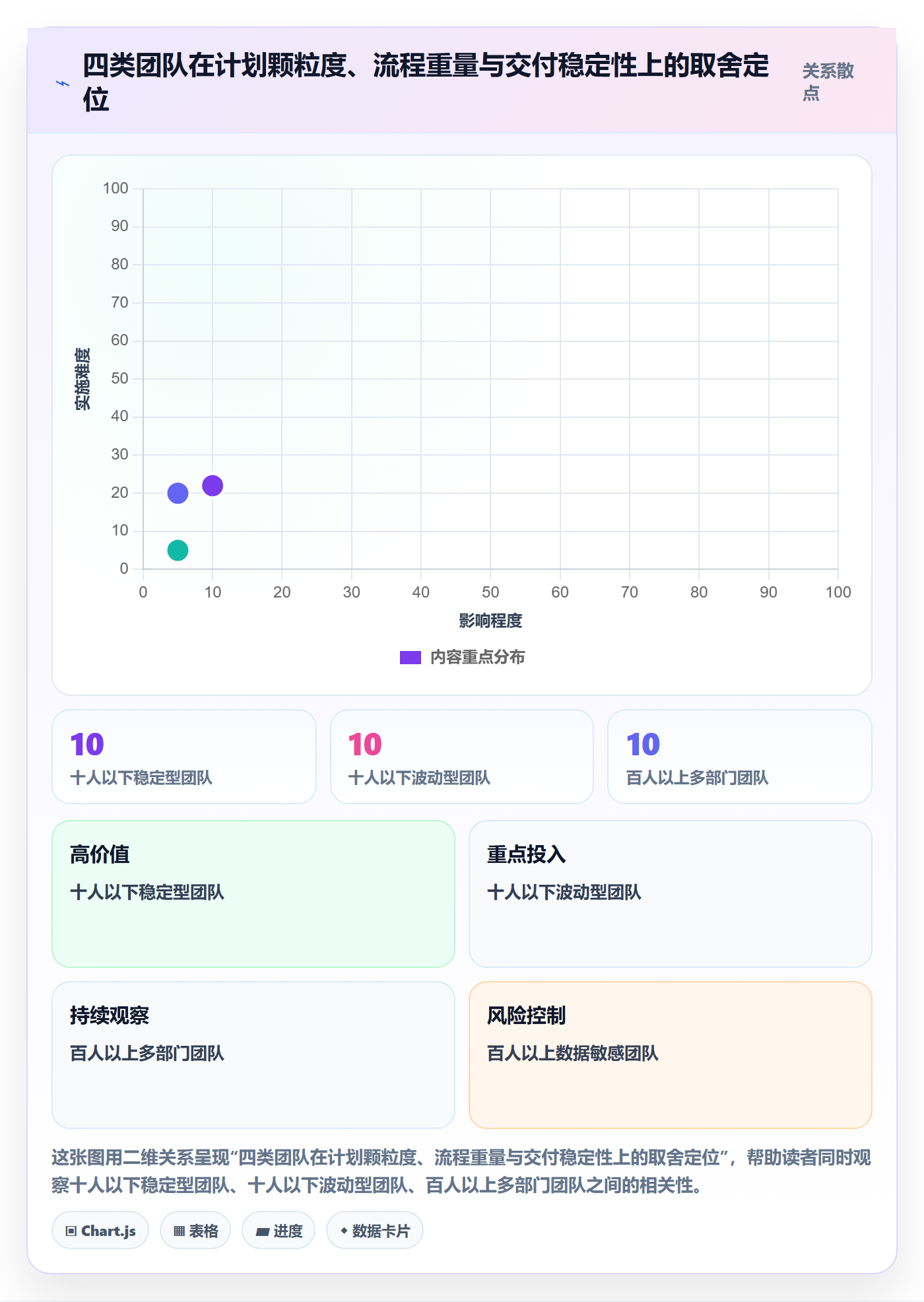Open the 重点投入 quadrant card
This screenshot has height=1302, width=924.
[671, 894]
